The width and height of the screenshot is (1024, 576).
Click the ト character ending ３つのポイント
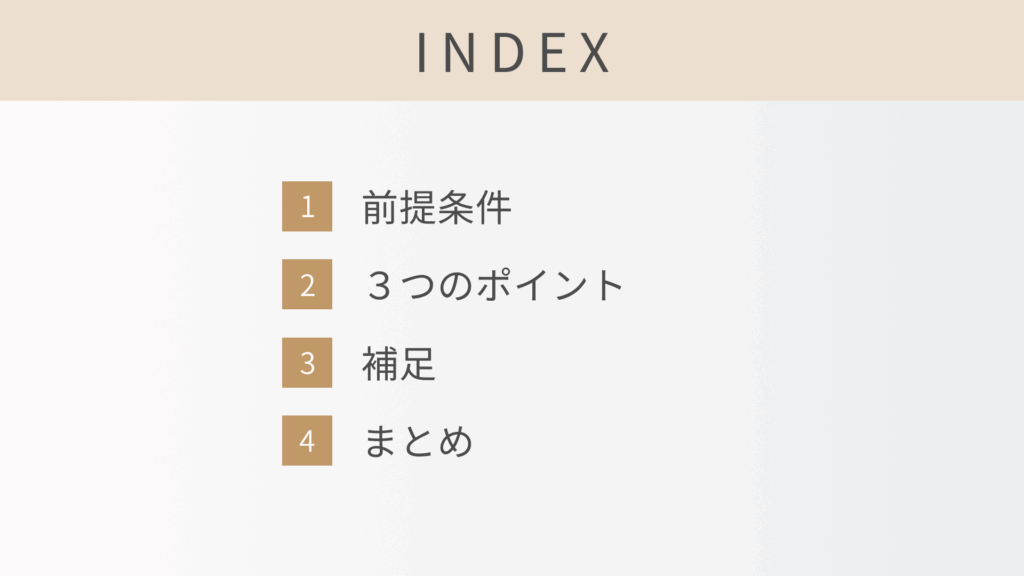tap(608, 287)
